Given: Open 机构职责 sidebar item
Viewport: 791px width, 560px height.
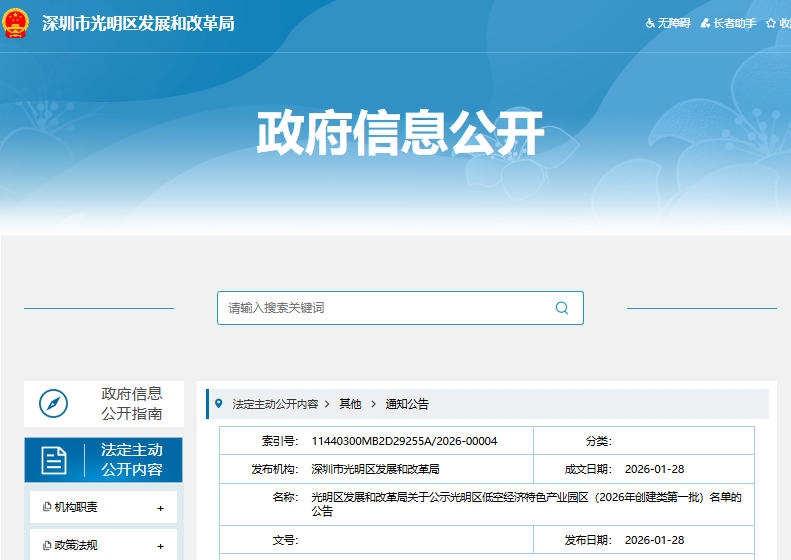Looking at the screenshot, I should [103, 507].
